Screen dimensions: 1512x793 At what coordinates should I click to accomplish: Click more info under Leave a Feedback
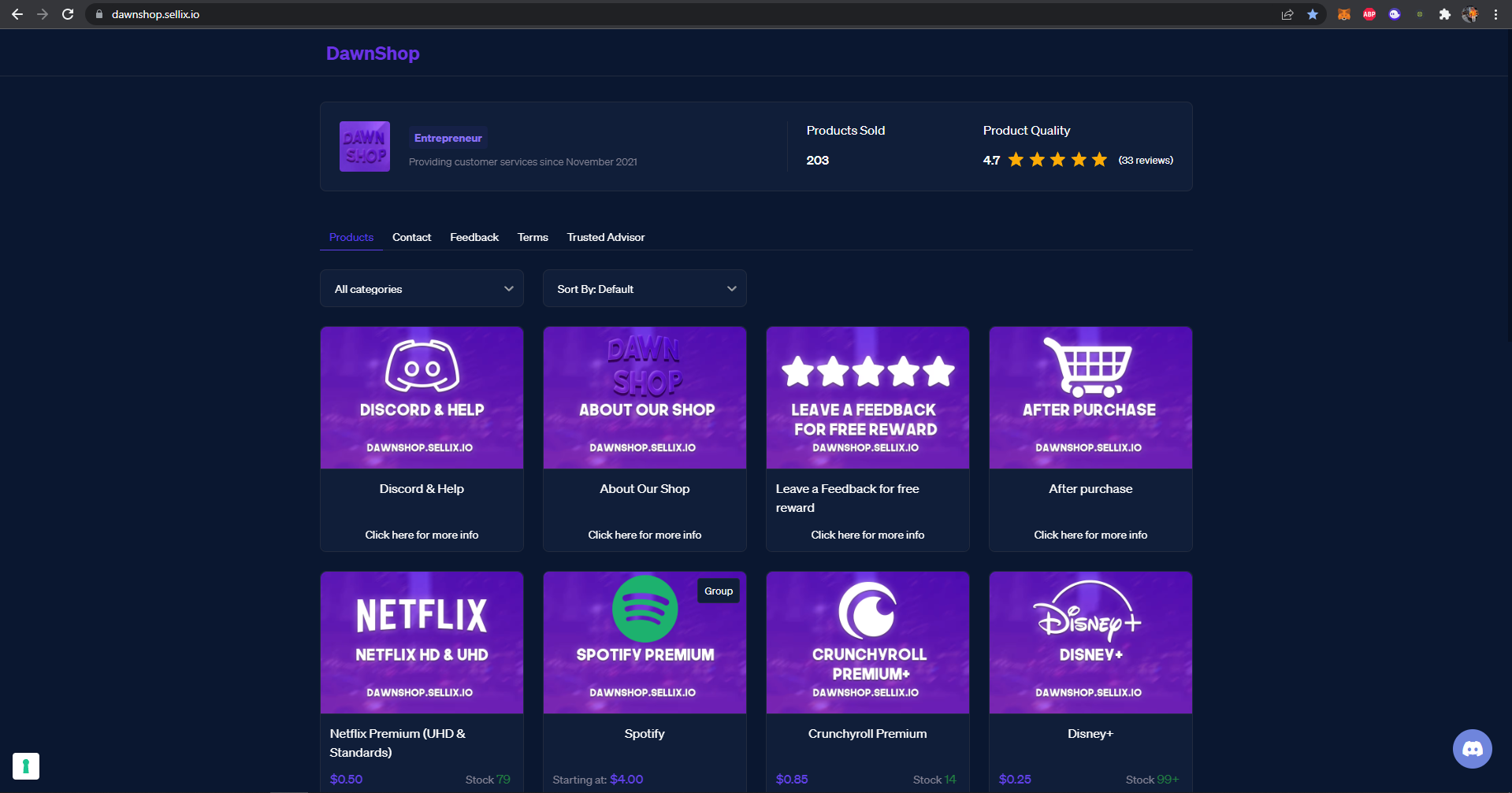coord(867,535)
